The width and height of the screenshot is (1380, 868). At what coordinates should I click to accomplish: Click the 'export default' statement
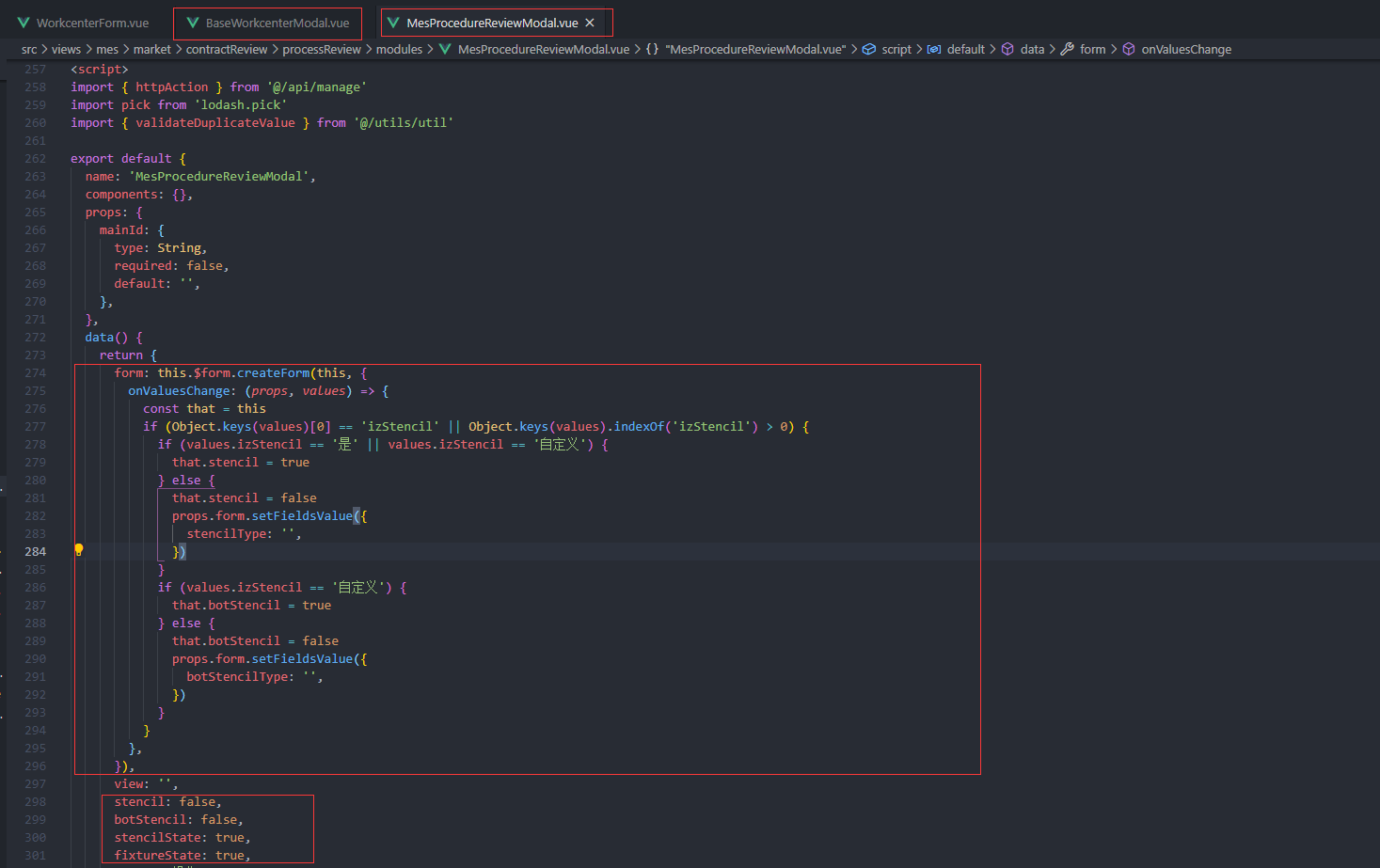point(121,158)
